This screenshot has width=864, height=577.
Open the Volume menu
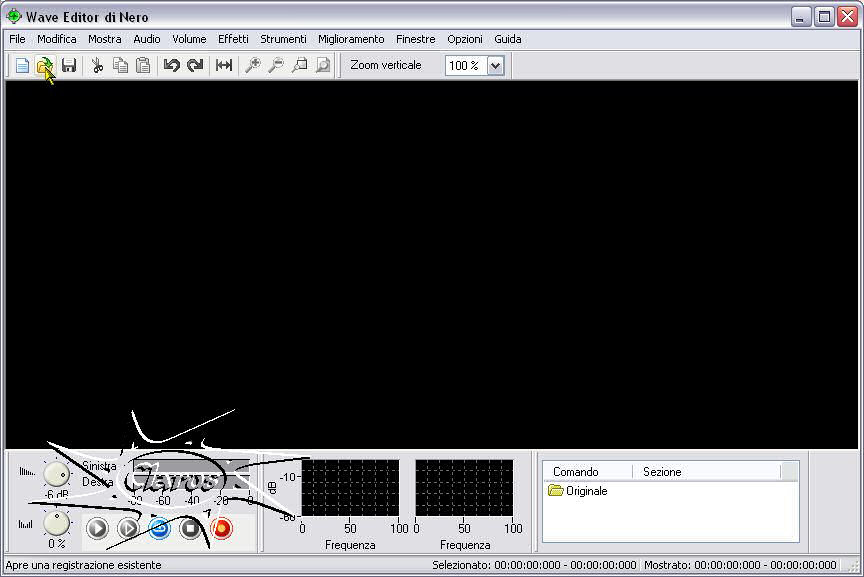pos(189,39)
